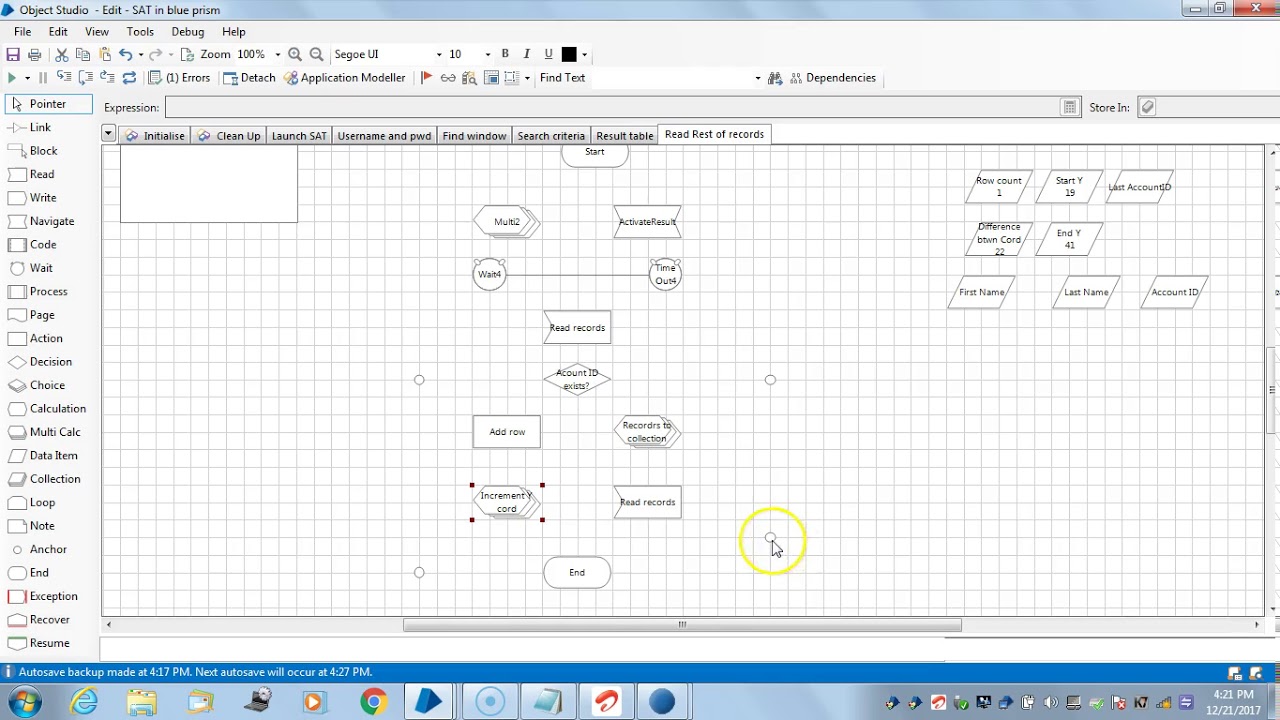Image resolution: width=1280 pixels, height=720 pixels.
Task: Switch to the Initialise page tab
Action: click(155, 135)
